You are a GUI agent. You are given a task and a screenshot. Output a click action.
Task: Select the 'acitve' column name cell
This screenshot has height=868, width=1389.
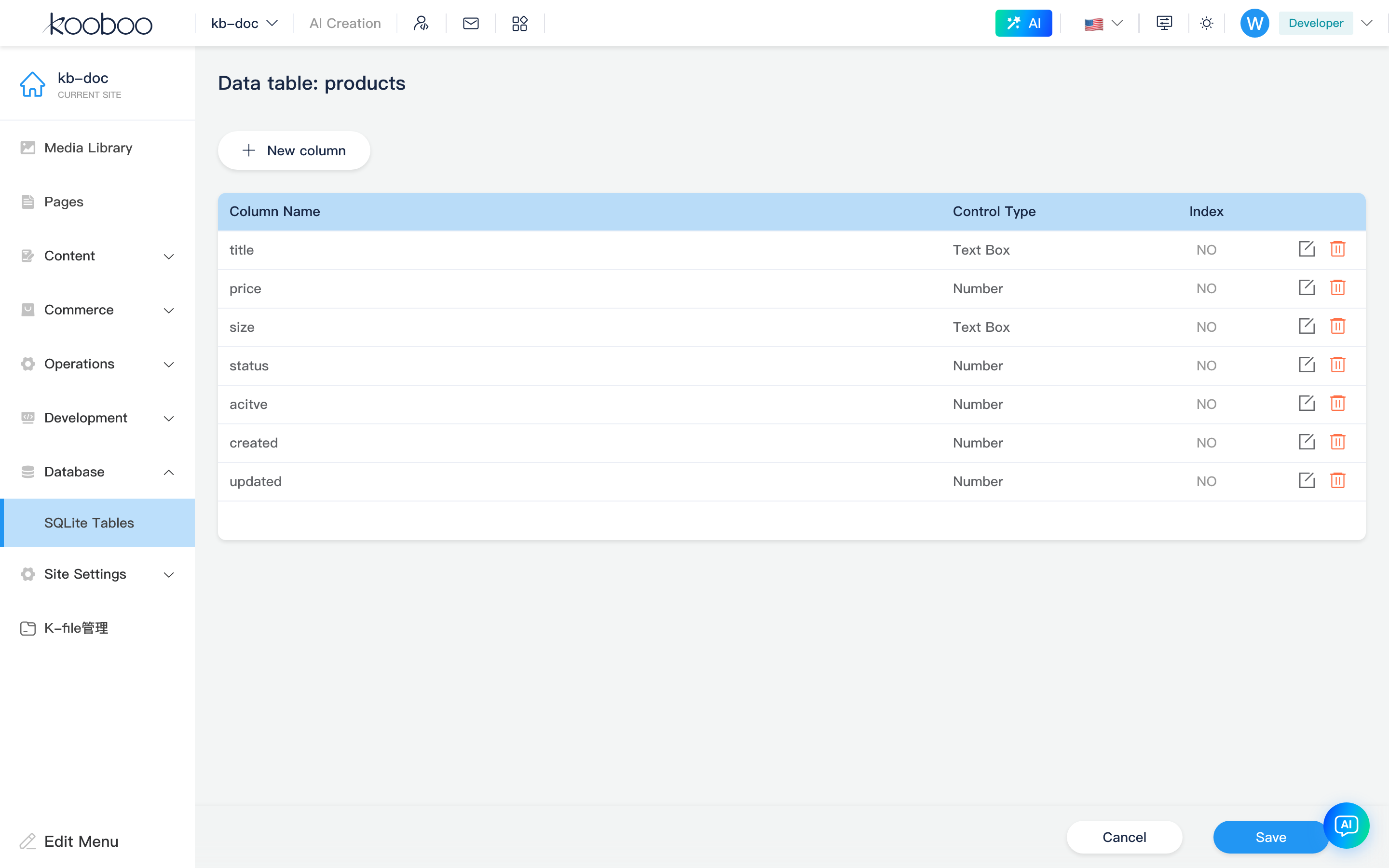(248, 404)
